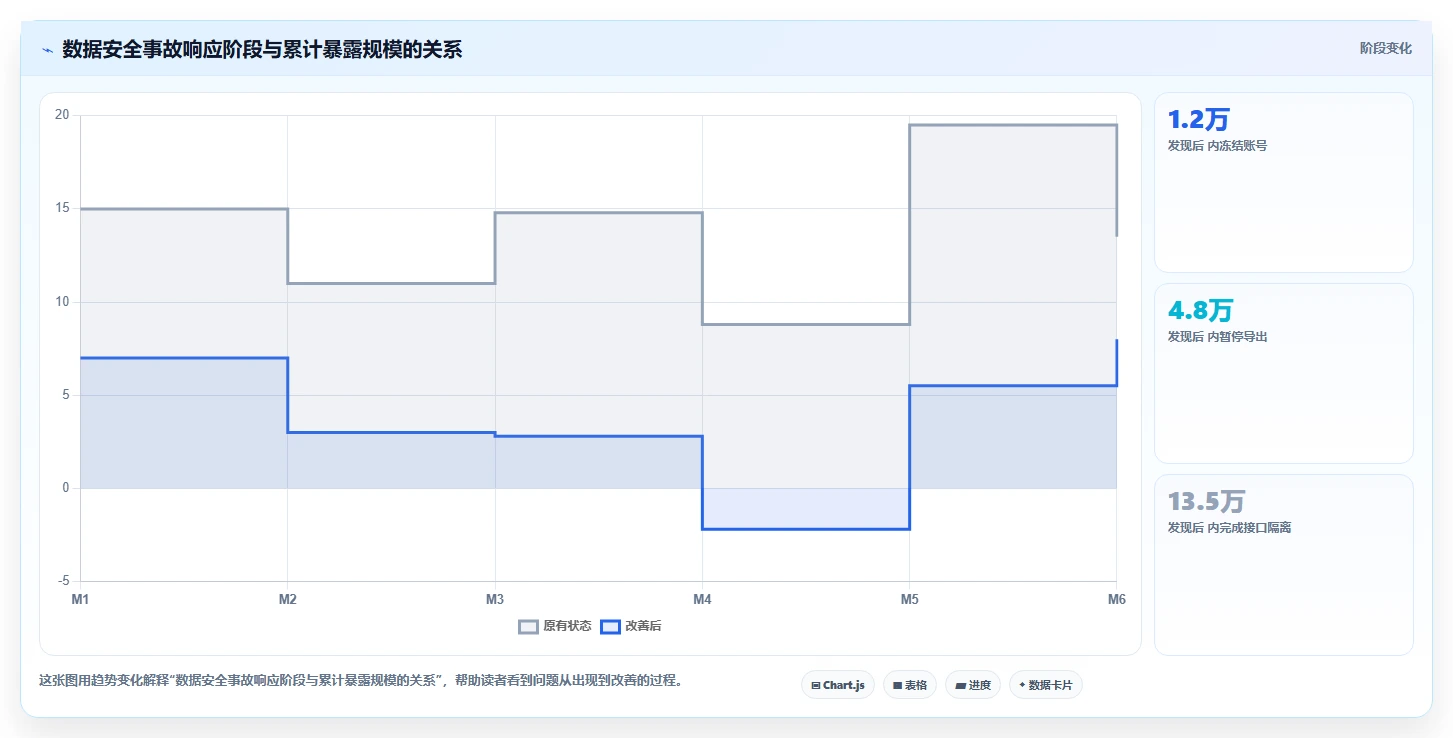Click the blue line's negative M4-M5 segment
Viewport: 1453px width, 738px height.
click(x=806, y=529)
